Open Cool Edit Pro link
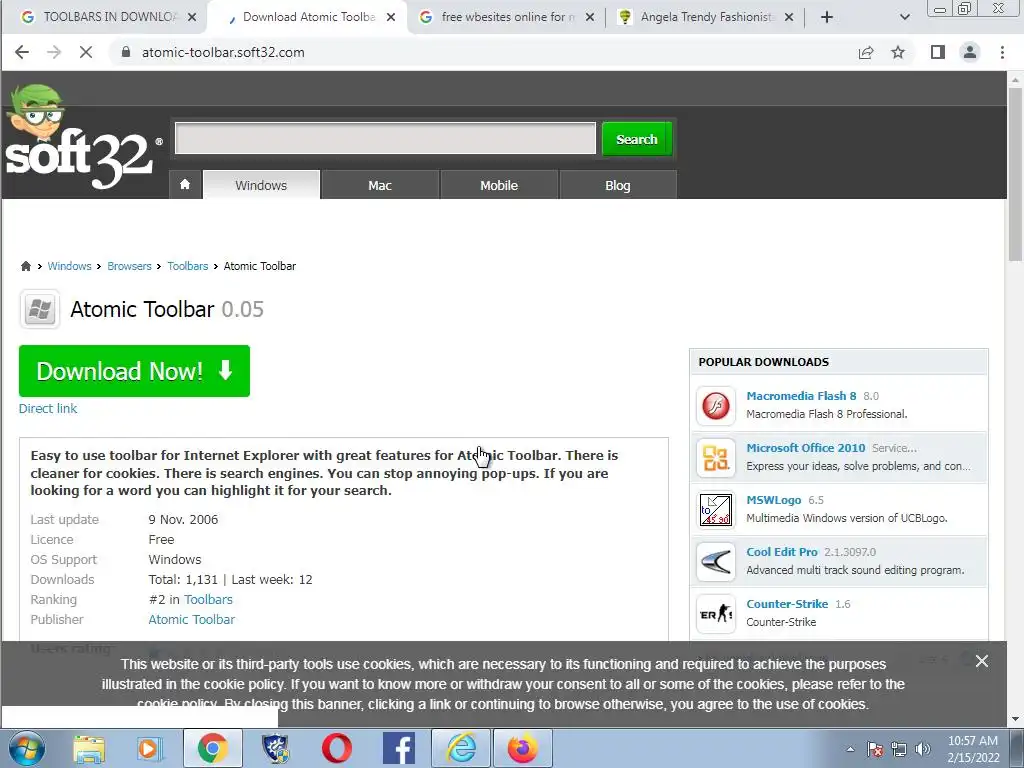 tap(782, 552)
